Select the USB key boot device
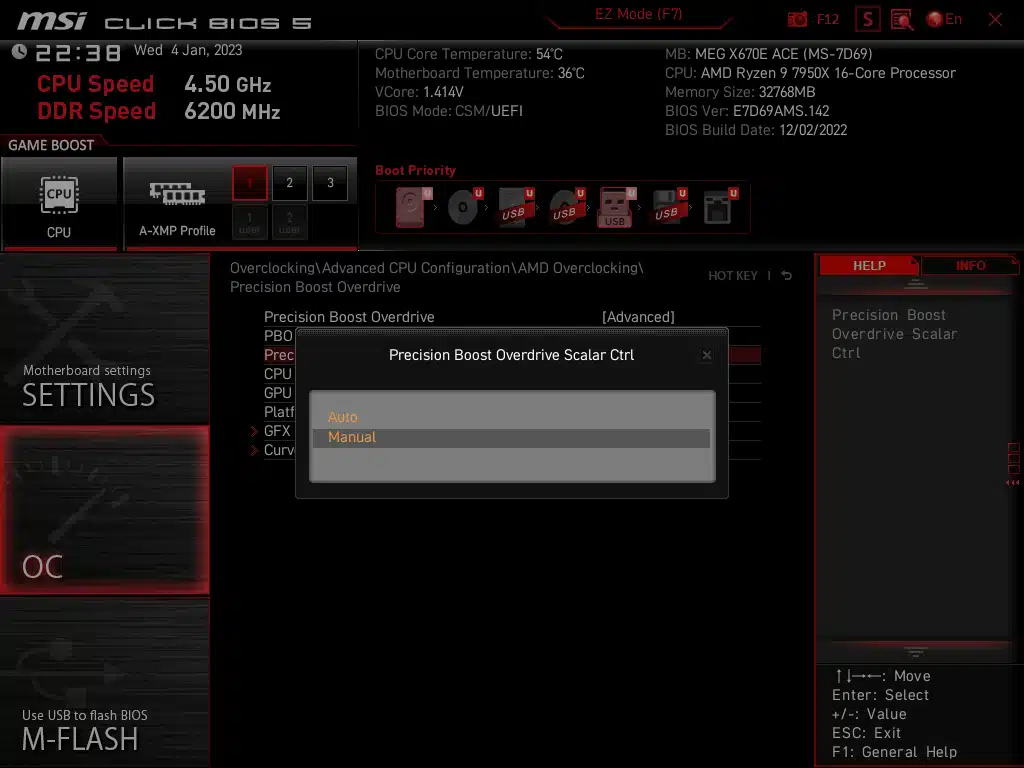Screen dimensions: 1024x768 [616, 208]
